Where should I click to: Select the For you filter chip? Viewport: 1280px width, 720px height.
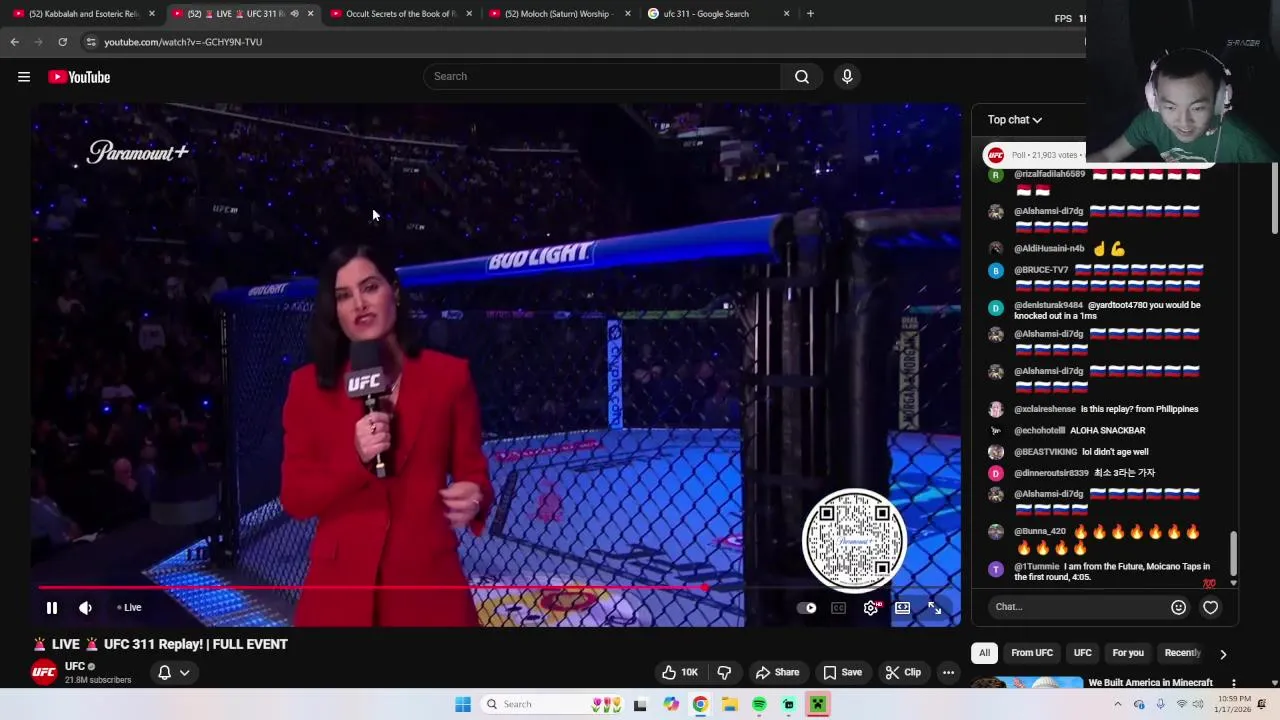pyautogui.click(x=1128, y=653)
